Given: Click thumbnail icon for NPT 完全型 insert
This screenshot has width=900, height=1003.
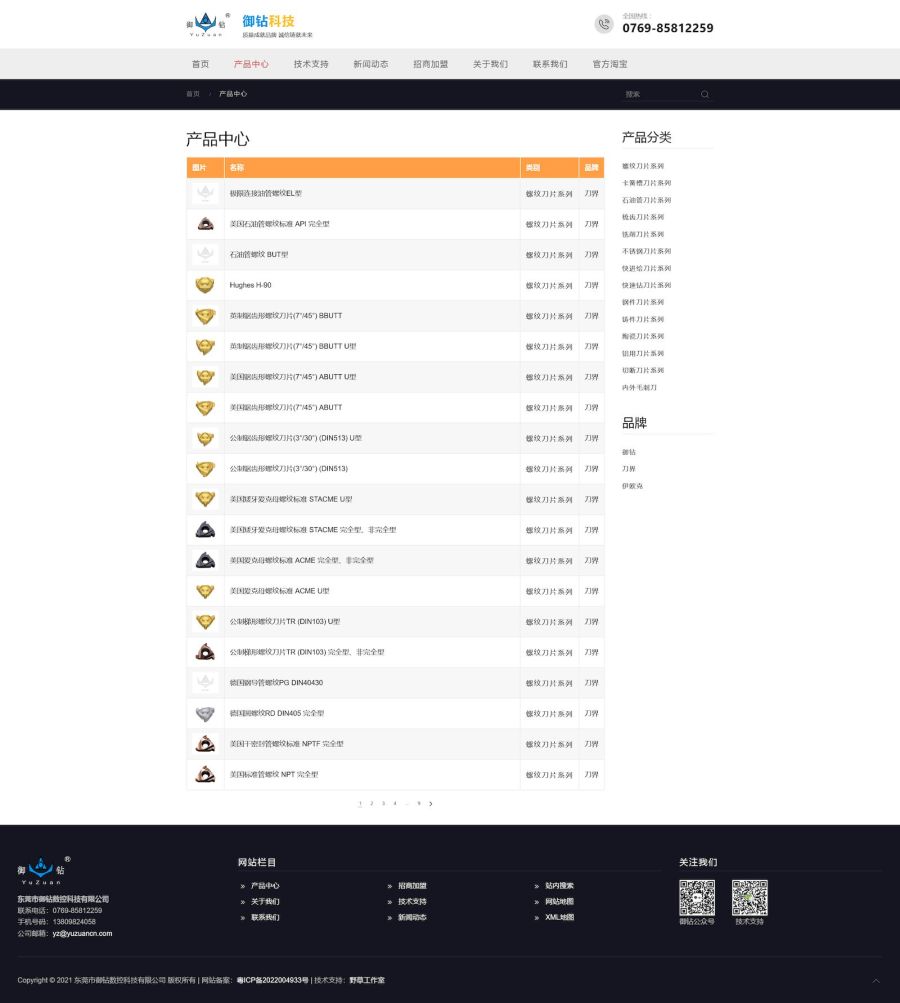Looking at the screenshot, I should [205, 774].
